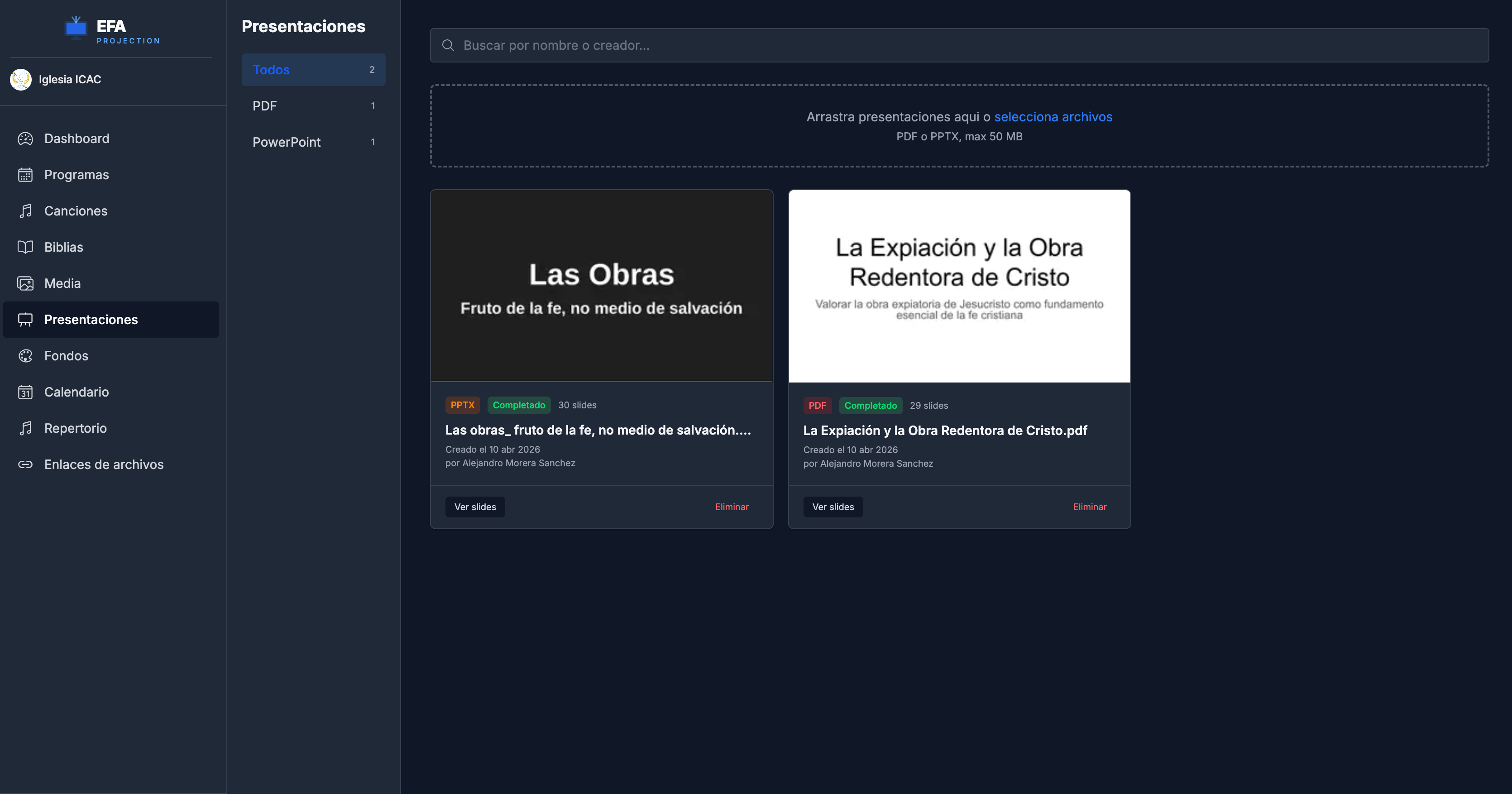Screen dimensions: 1512x794
Task: Open the Dashboard icon in sidebar
Action: 25,139
